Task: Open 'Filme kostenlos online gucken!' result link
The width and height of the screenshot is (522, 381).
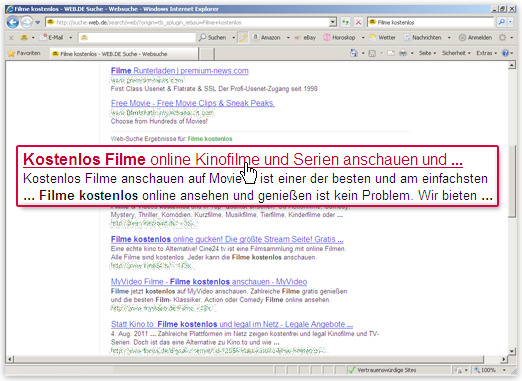Action: coord(227,239)
